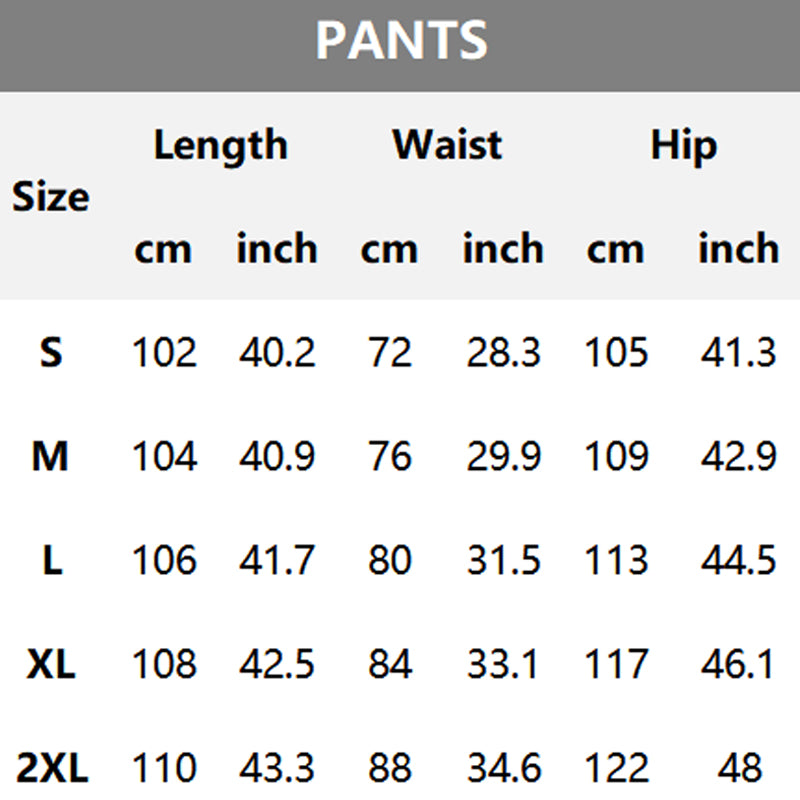This screenshot has height=800, width=800.
Task: Click the 102 cm length value
Action: click(x=165, y=353)
